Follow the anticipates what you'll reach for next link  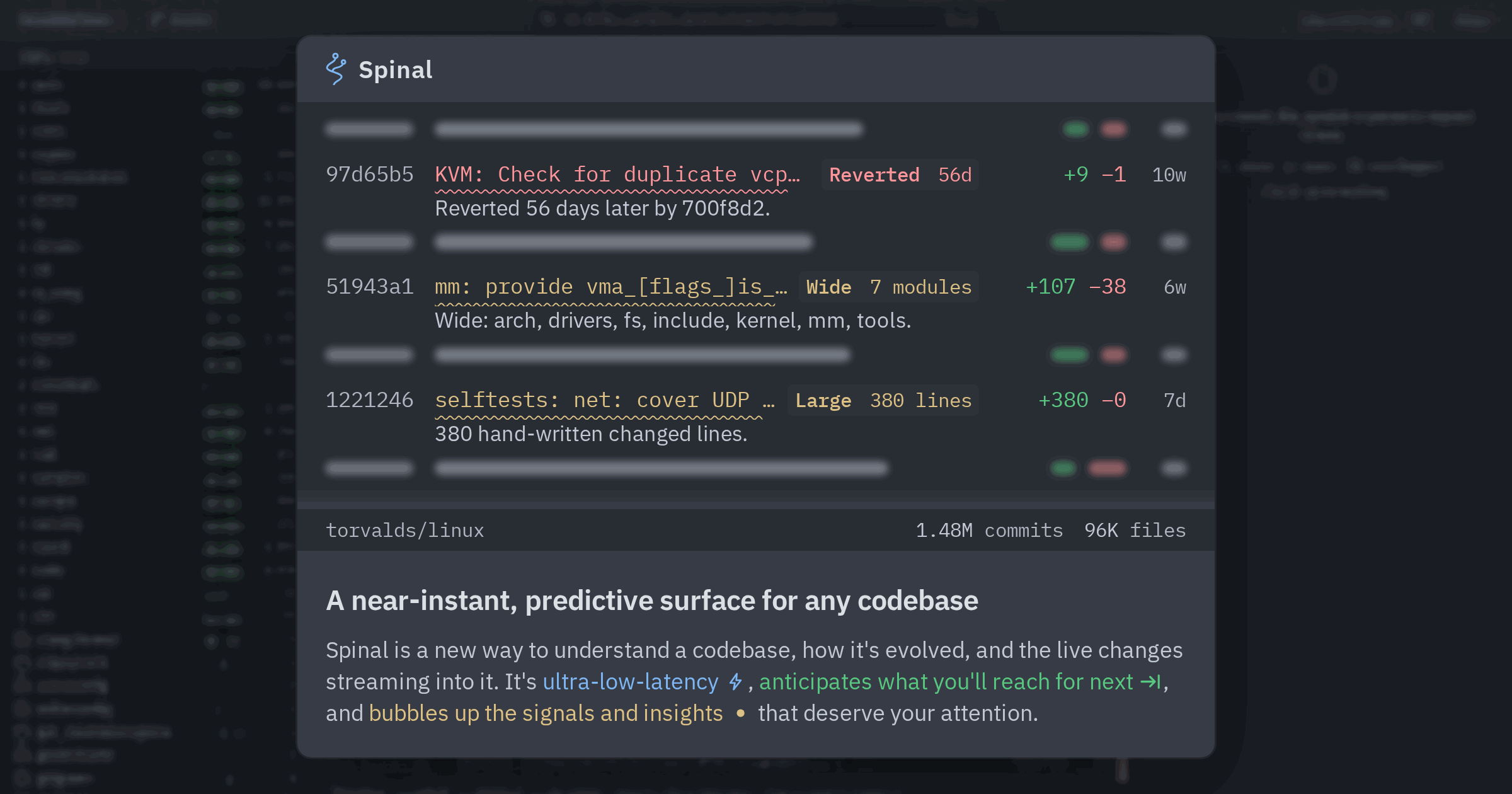[946, 682]
